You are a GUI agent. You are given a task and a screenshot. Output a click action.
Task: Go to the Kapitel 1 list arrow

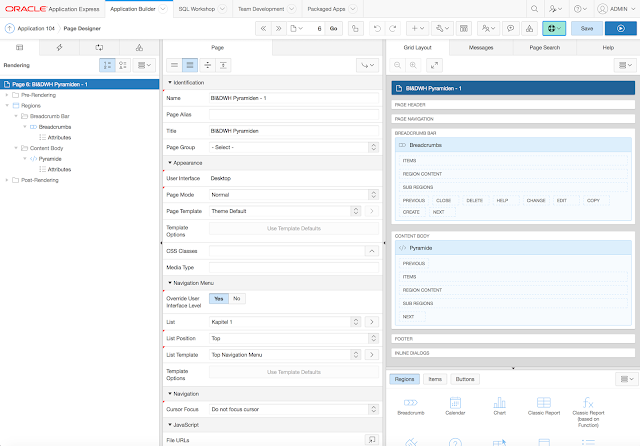(x=371, y=322)
